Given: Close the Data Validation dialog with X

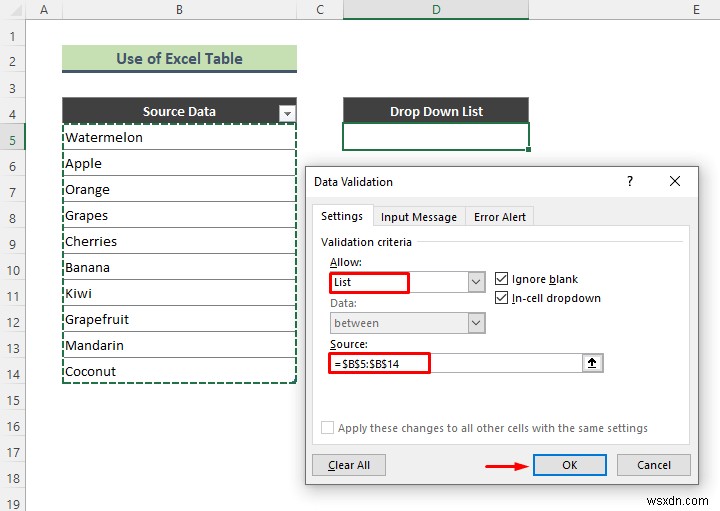Looking at the screenshot, I should pos(675,181).
